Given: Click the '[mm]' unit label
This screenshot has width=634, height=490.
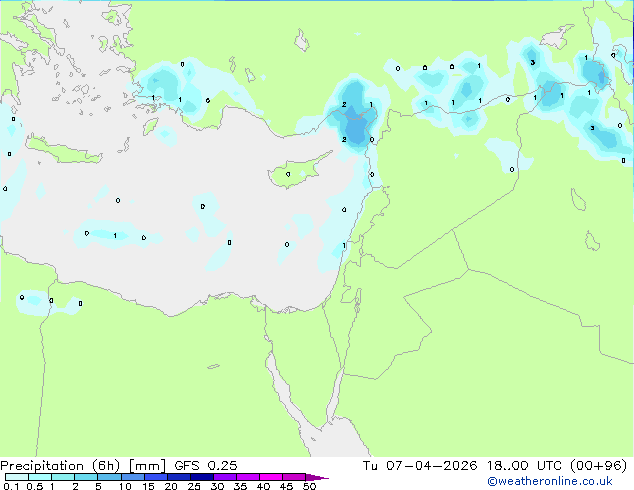Looking at the screenshot, I should coord(147,466).
